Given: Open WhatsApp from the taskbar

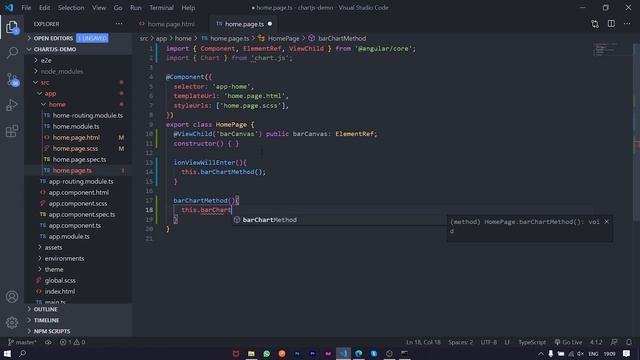Looking at the screenshot, I should pyautogui.click(x=267, y=353).
